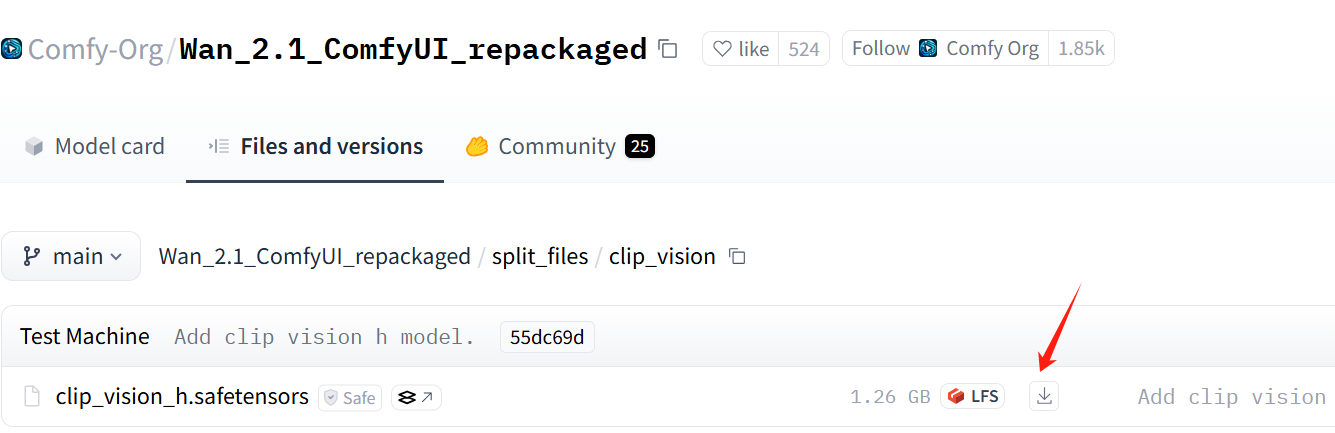The width and height of the screenshot is (1335, 433).
Task: Go to the Comfy-Org organization page link
Action: (95, 48)
